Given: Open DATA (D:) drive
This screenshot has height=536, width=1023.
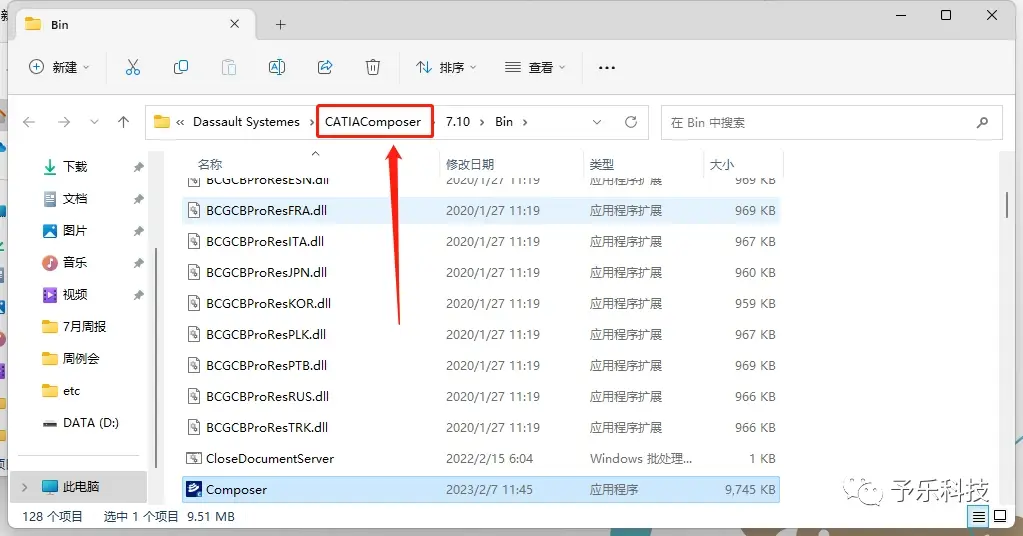Looking at the screenshot, I should (x=91, y=423).
